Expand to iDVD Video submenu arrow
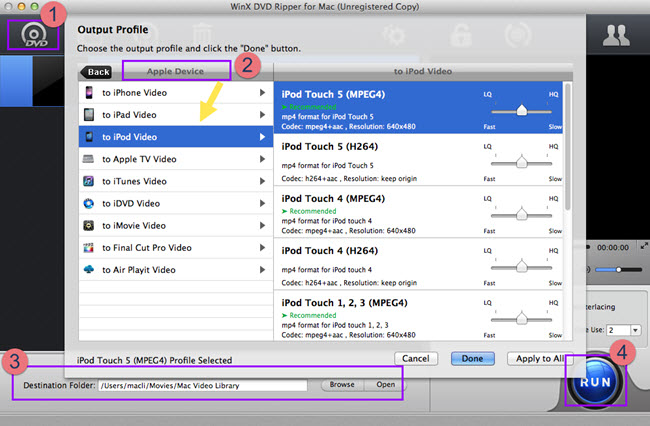Image resolution: width=650 pixels, height=426 pixels. [262, 203]
